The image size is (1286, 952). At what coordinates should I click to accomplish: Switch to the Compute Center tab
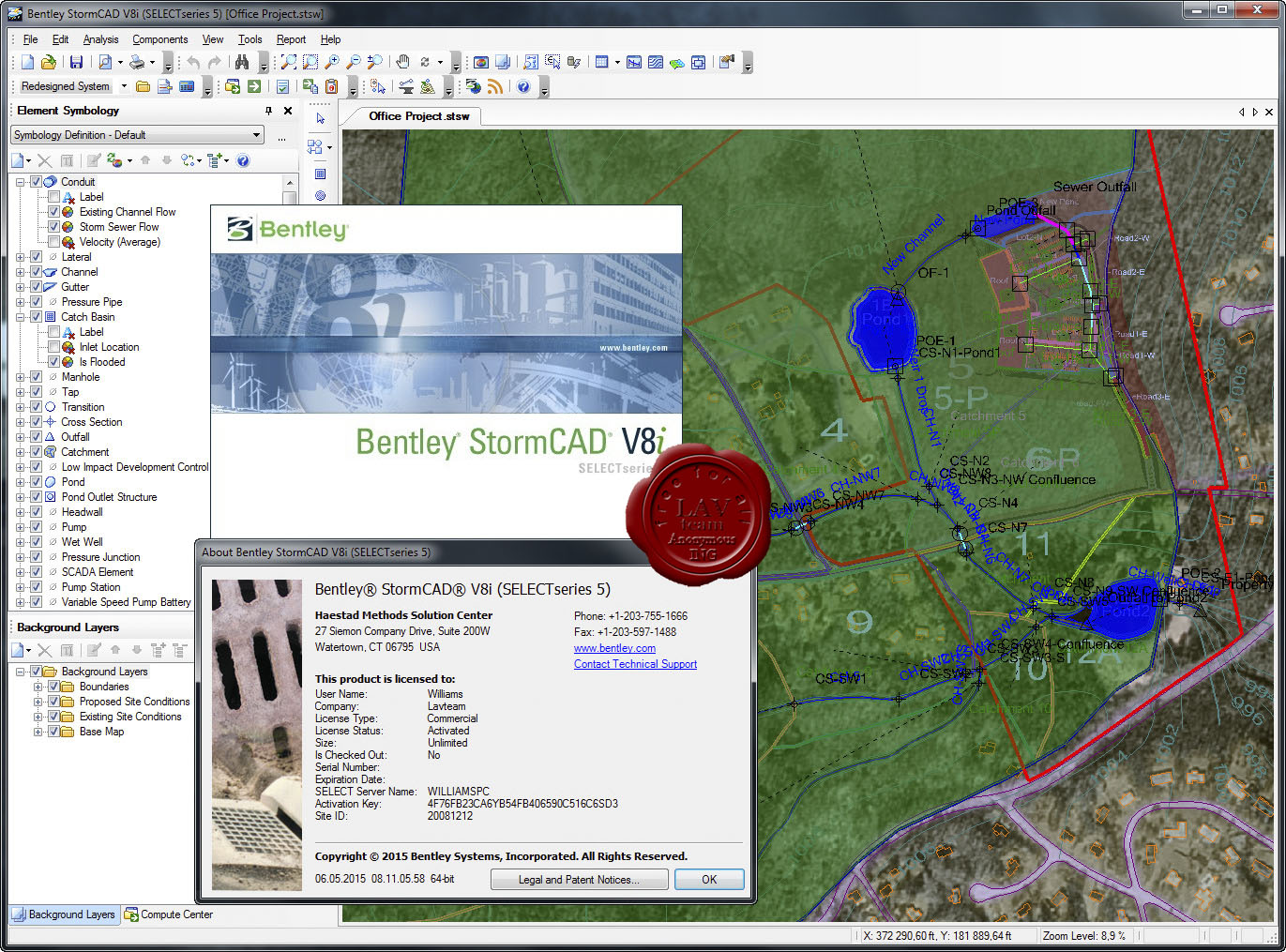[x=169, y=914]
